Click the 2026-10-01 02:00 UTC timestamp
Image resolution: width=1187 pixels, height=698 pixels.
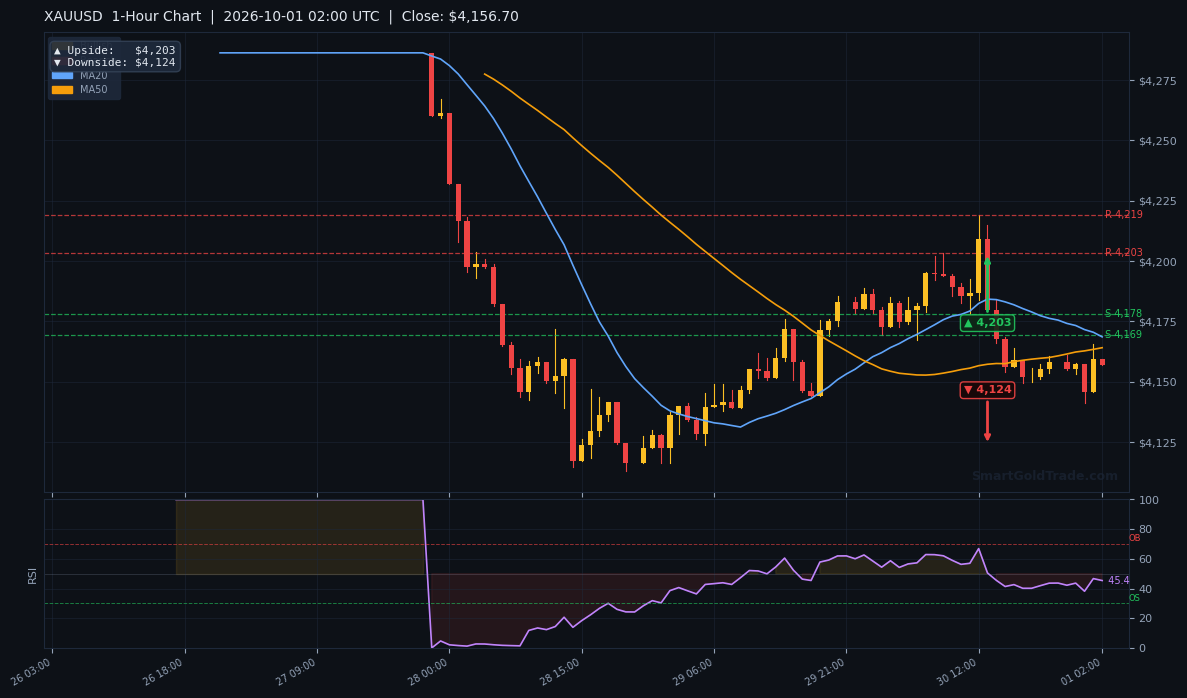301,17
